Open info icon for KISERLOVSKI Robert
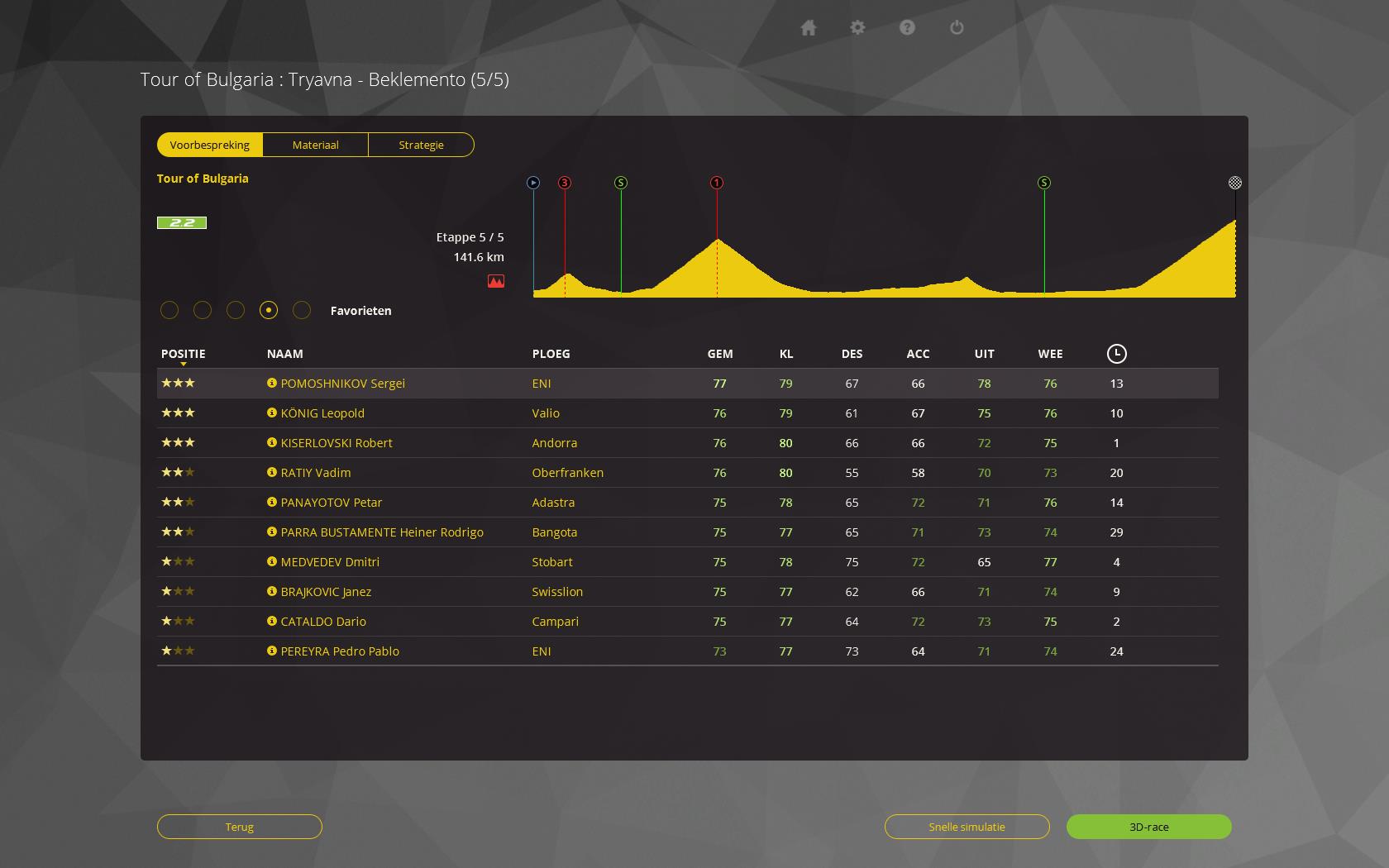The image size is (1389, 868). (271, 442)
